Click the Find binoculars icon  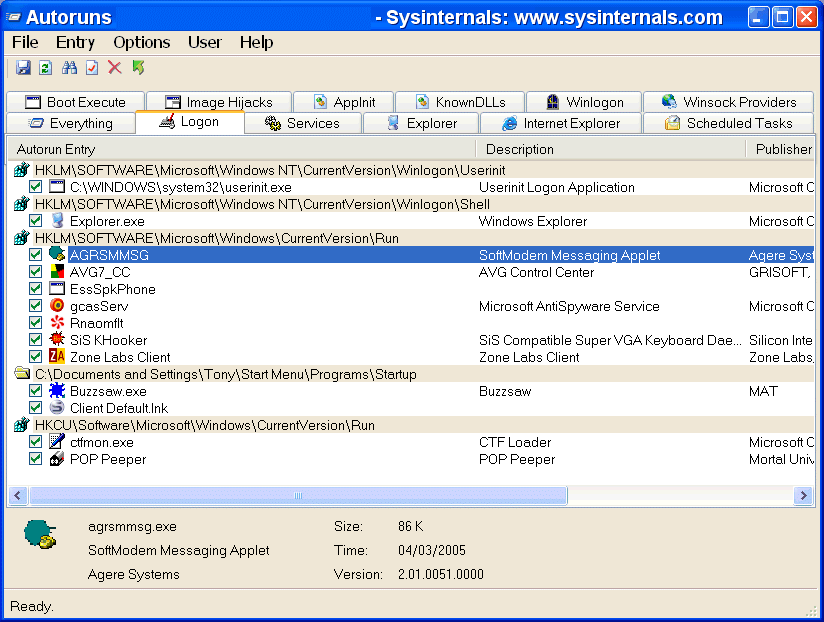(x=69, y=67)
